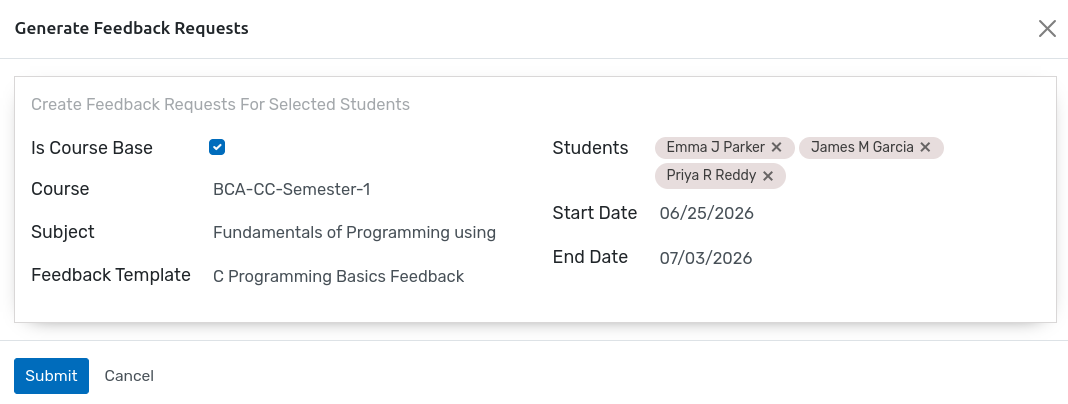1068x404 pixels.
Task: Click the Students field label
Action: (590, 148)
